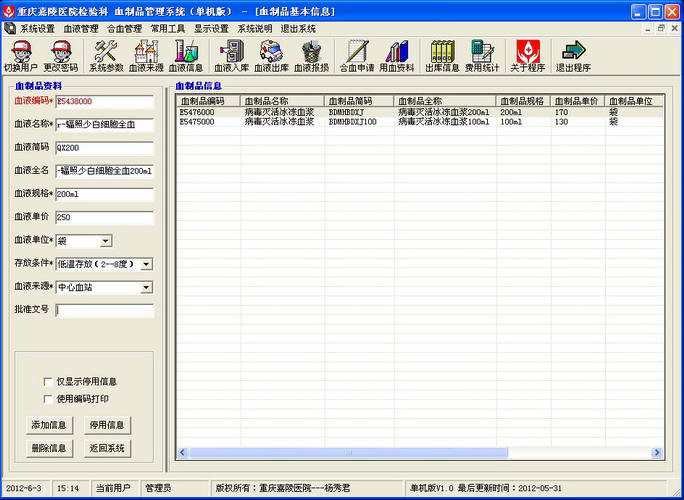Click 退出程序 exit program icon

[573, 56]
